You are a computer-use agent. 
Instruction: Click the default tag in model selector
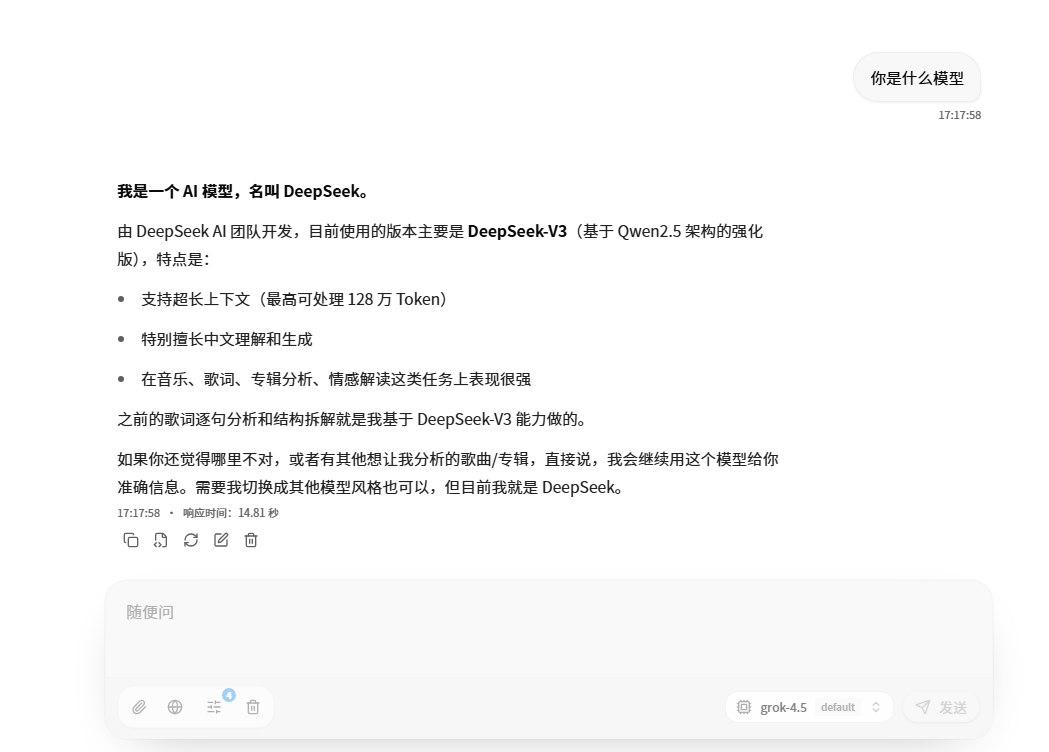point(838,707)
